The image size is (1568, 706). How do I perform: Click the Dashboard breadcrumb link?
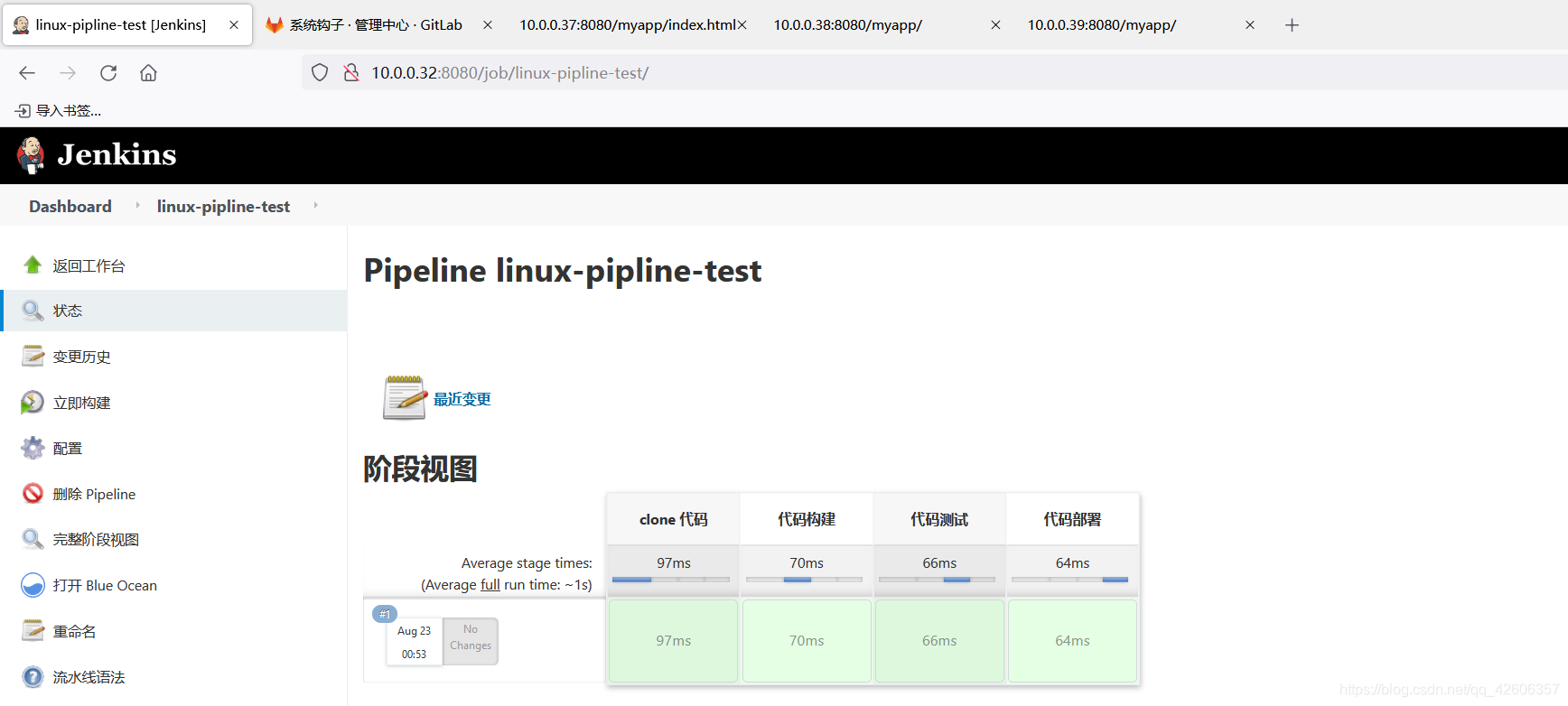[70, 206]
